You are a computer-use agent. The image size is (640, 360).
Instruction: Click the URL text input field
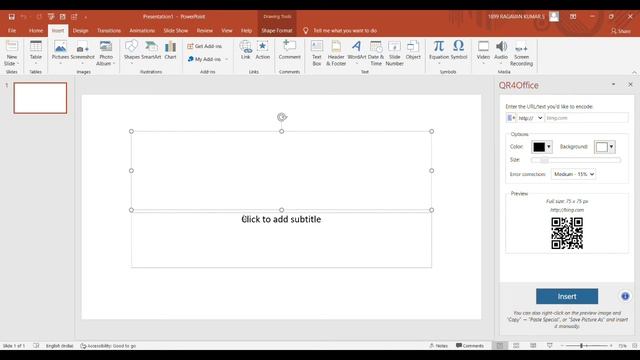click(587, 118)
